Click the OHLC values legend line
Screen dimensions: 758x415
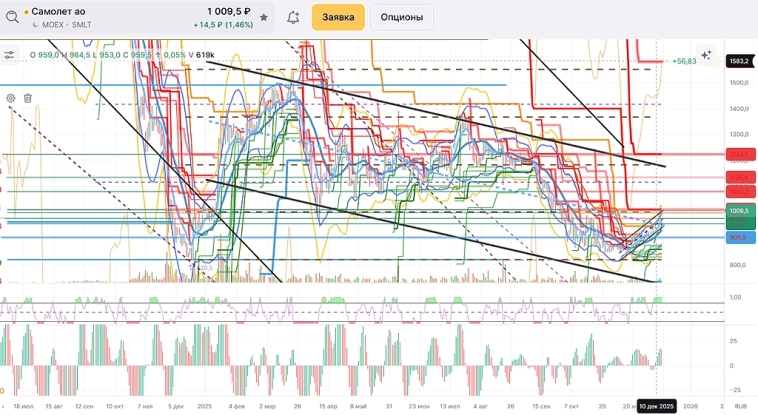point(120,55)
